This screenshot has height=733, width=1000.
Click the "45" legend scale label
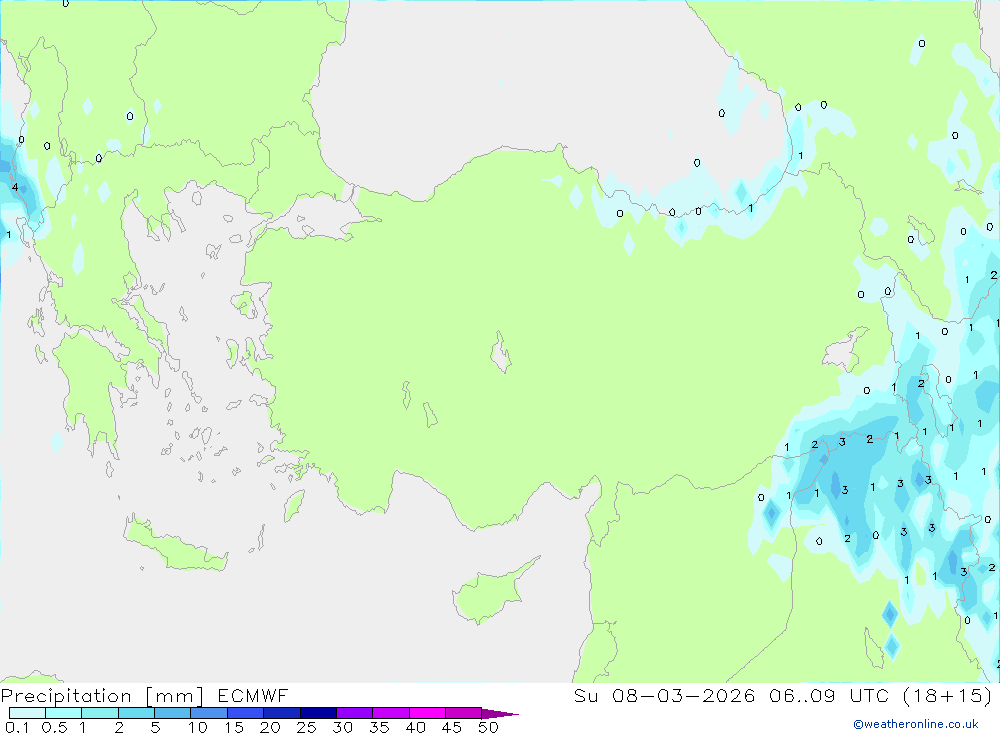(x=452, y=727)
